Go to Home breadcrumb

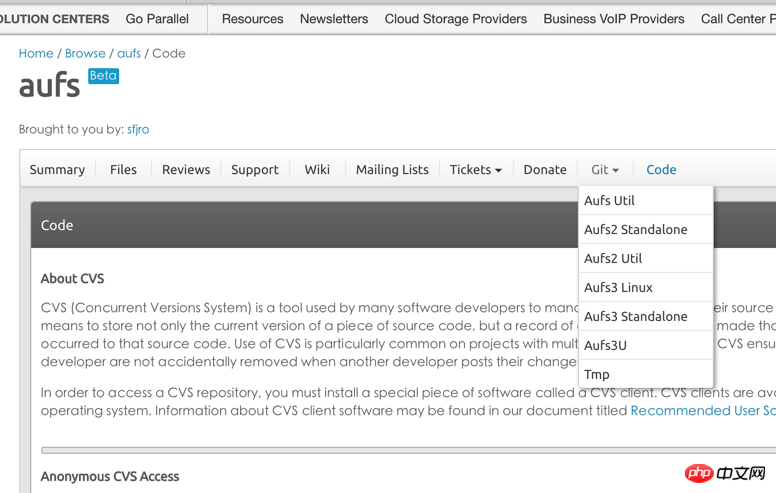(36, 53)
